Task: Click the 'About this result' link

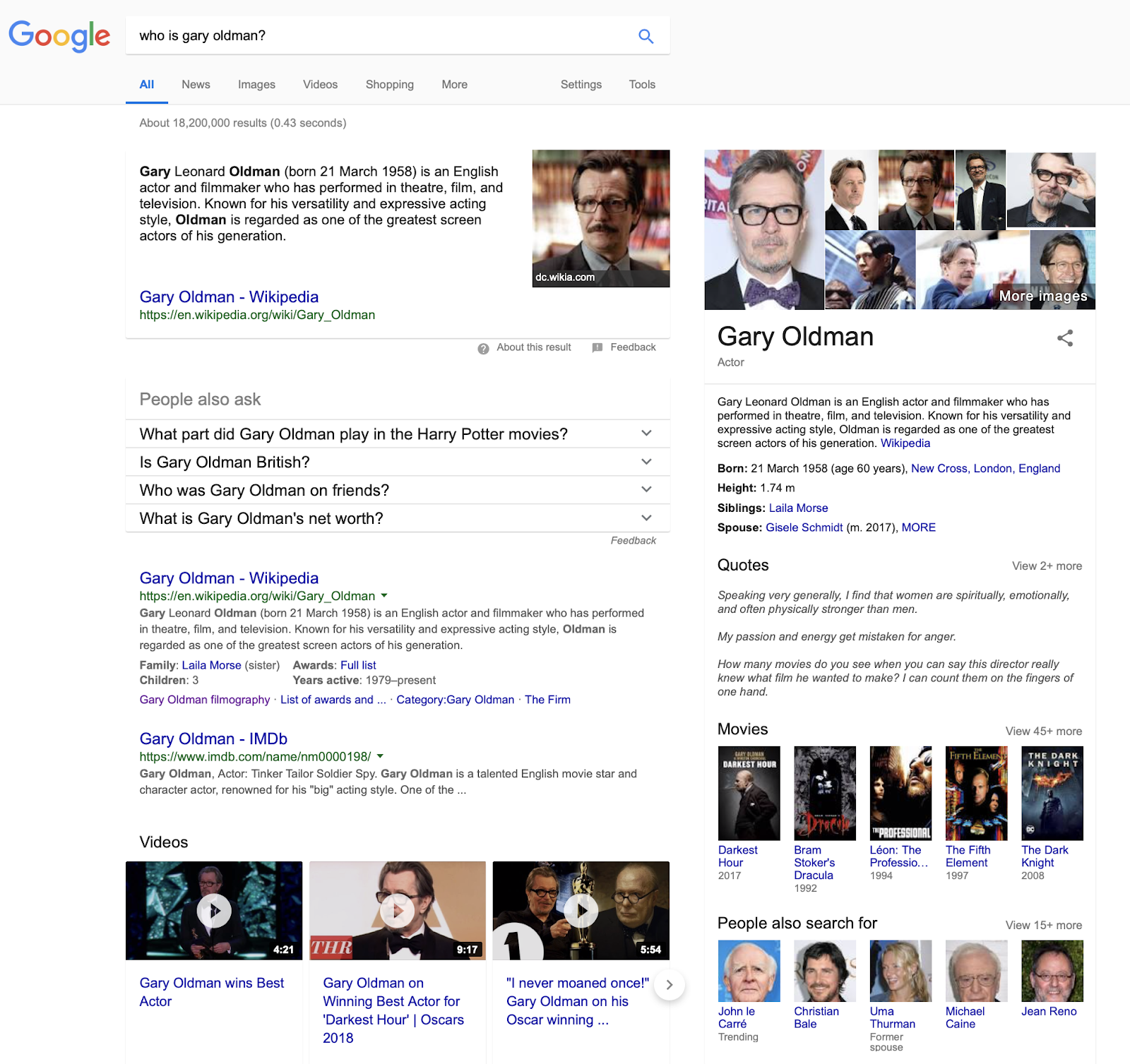Action: coord(534,347)
